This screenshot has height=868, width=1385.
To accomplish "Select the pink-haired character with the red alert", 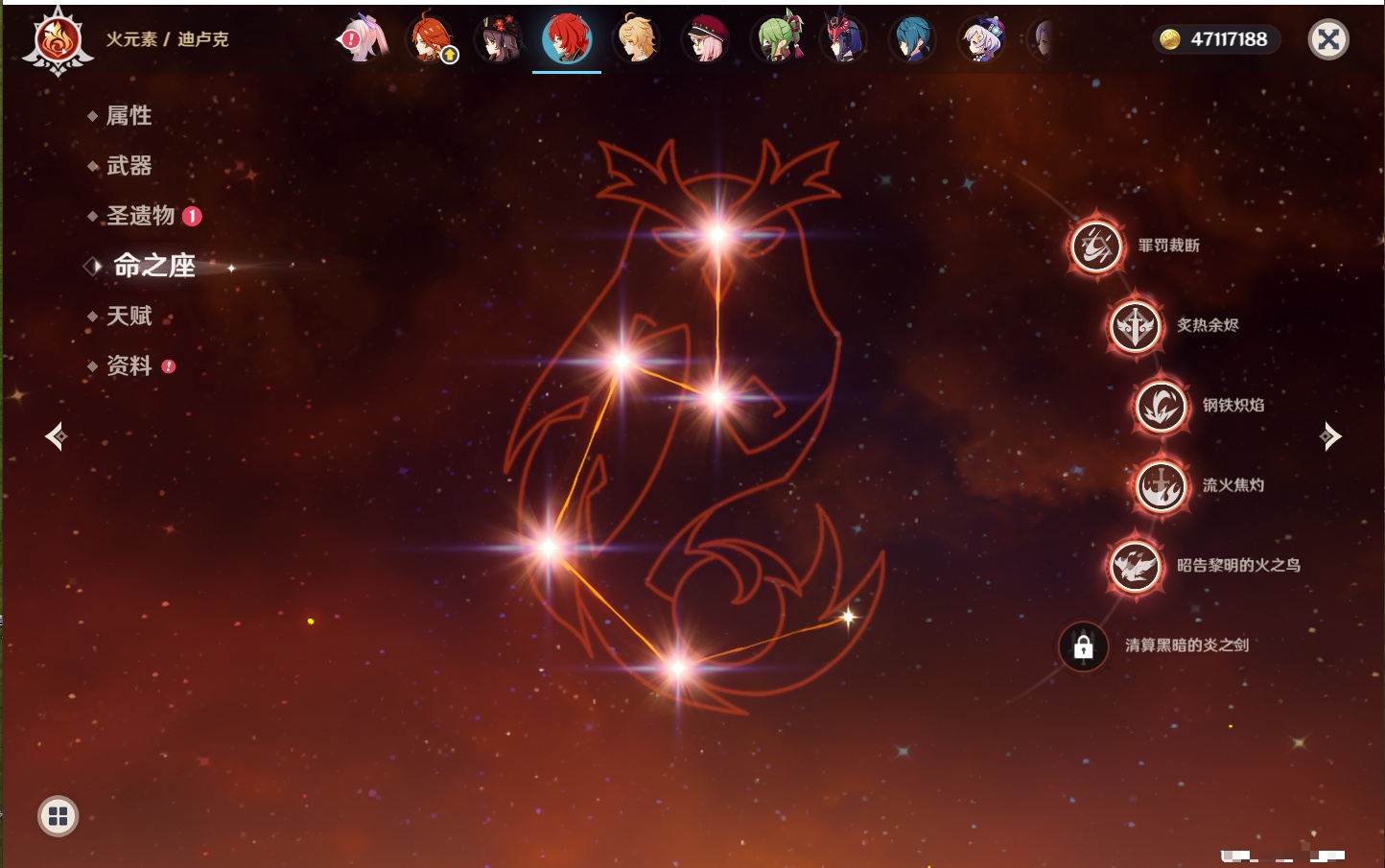I will [x=363, y=39].
